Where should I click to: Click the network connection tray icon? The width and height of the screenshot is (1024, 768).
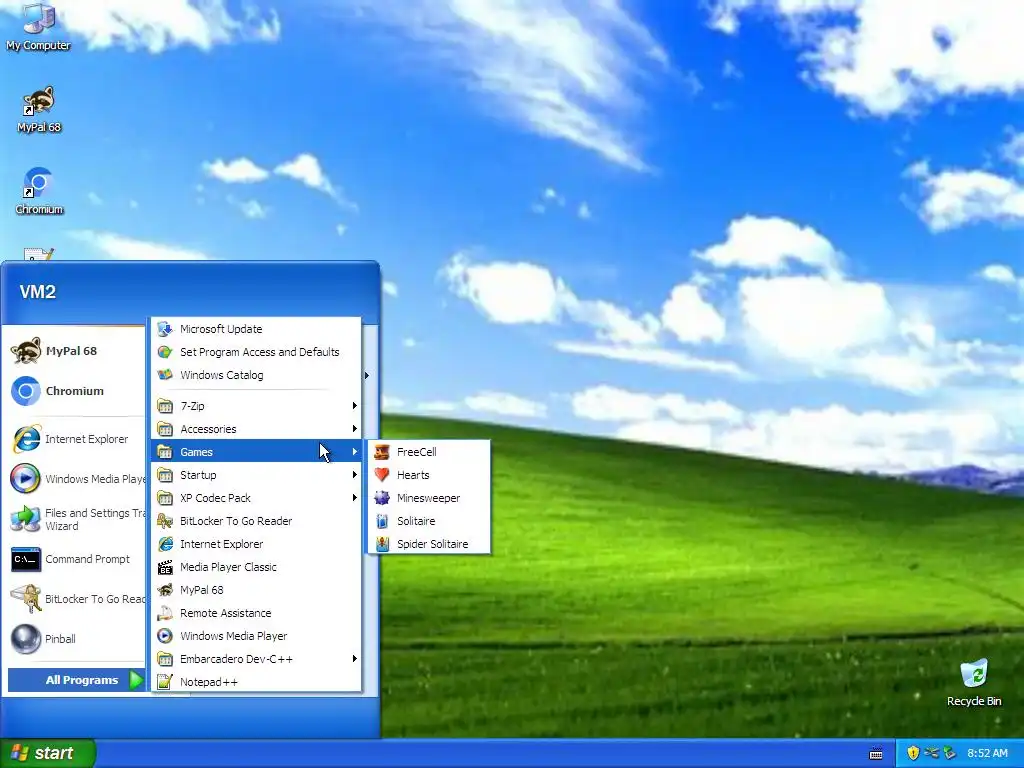(931, 753)
